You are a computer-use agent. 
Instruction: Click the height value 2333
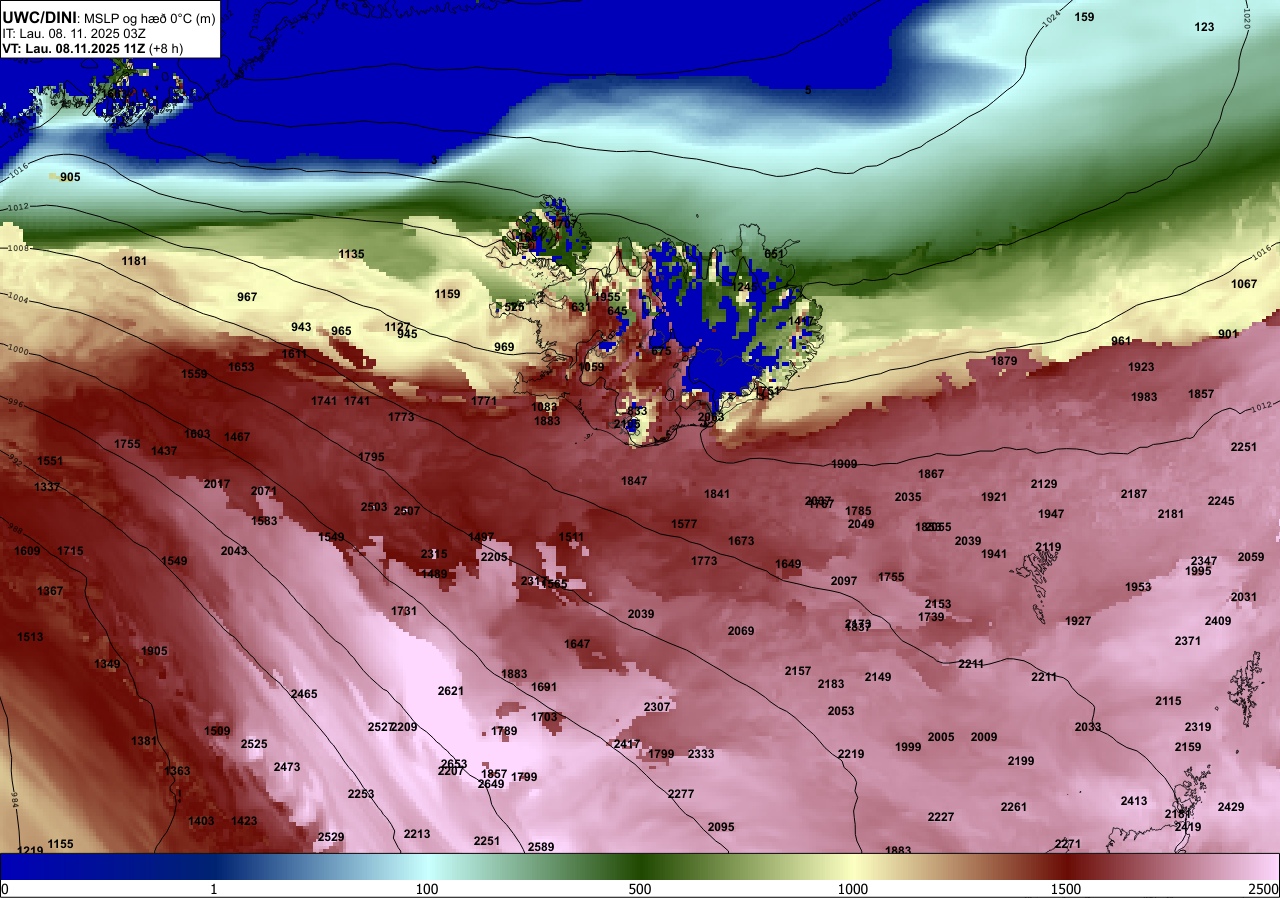pos(701,754)
